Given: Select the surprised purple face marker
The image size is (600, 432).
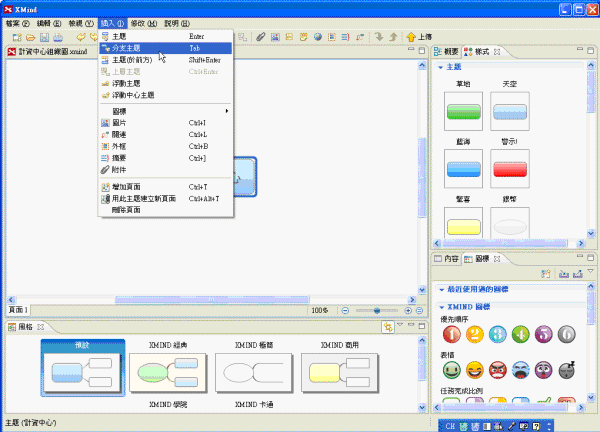Looking at the screenshot, I should pyautogui.click(x=543, y=370).
